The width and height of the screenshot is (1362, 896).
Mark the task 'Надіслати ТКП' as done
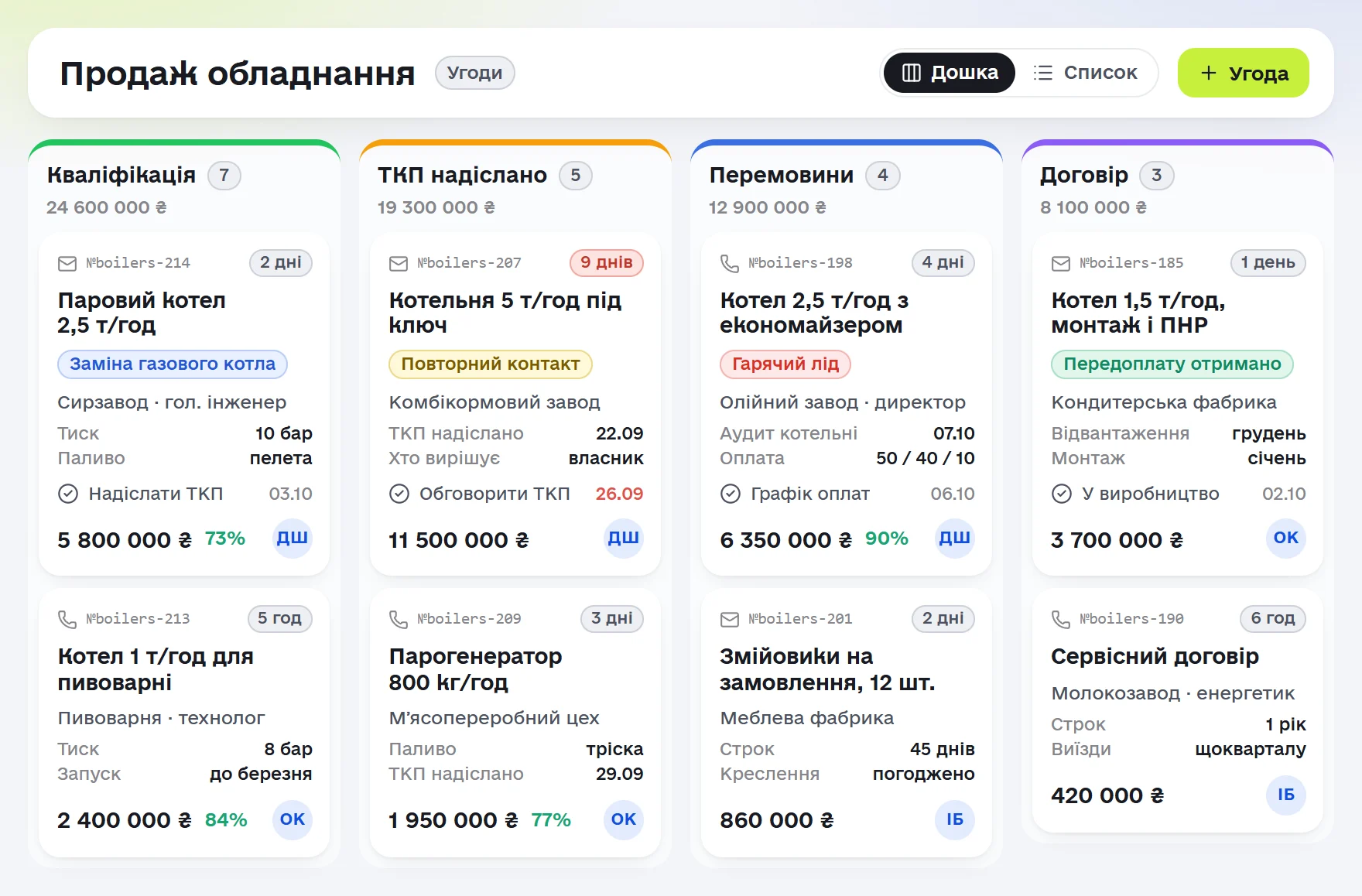(68, 494)
